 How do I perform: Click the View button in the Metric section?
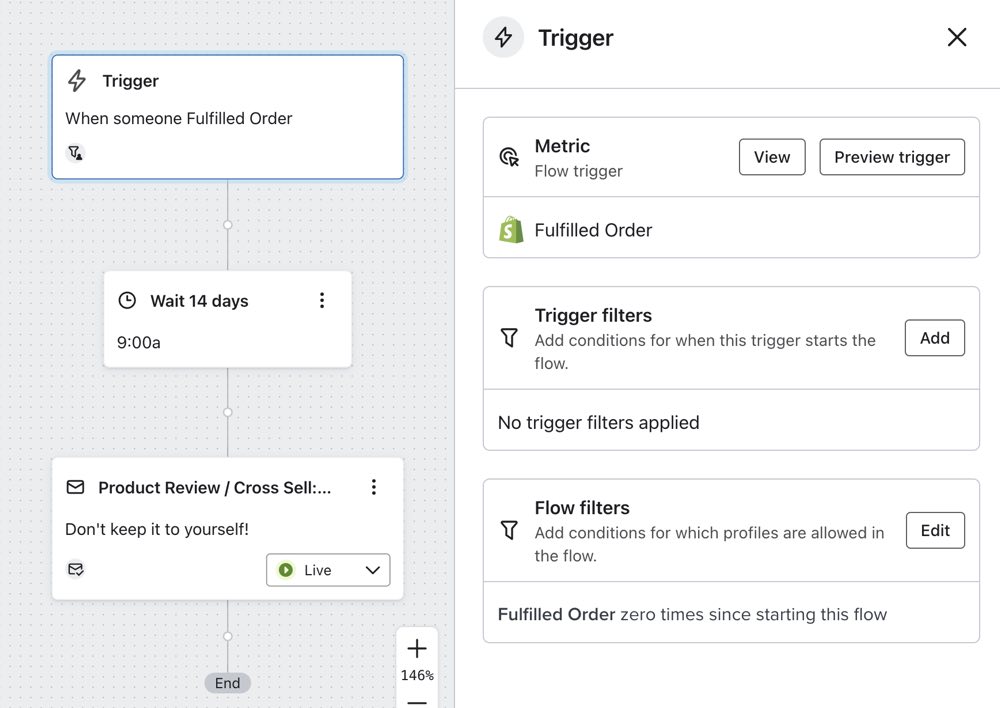coord(771,157)
